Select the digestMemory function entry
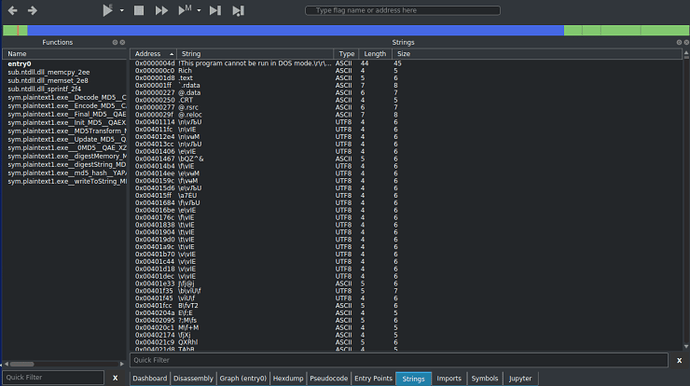The width and height of the screenshot is (690, 386). pos(65,156)
